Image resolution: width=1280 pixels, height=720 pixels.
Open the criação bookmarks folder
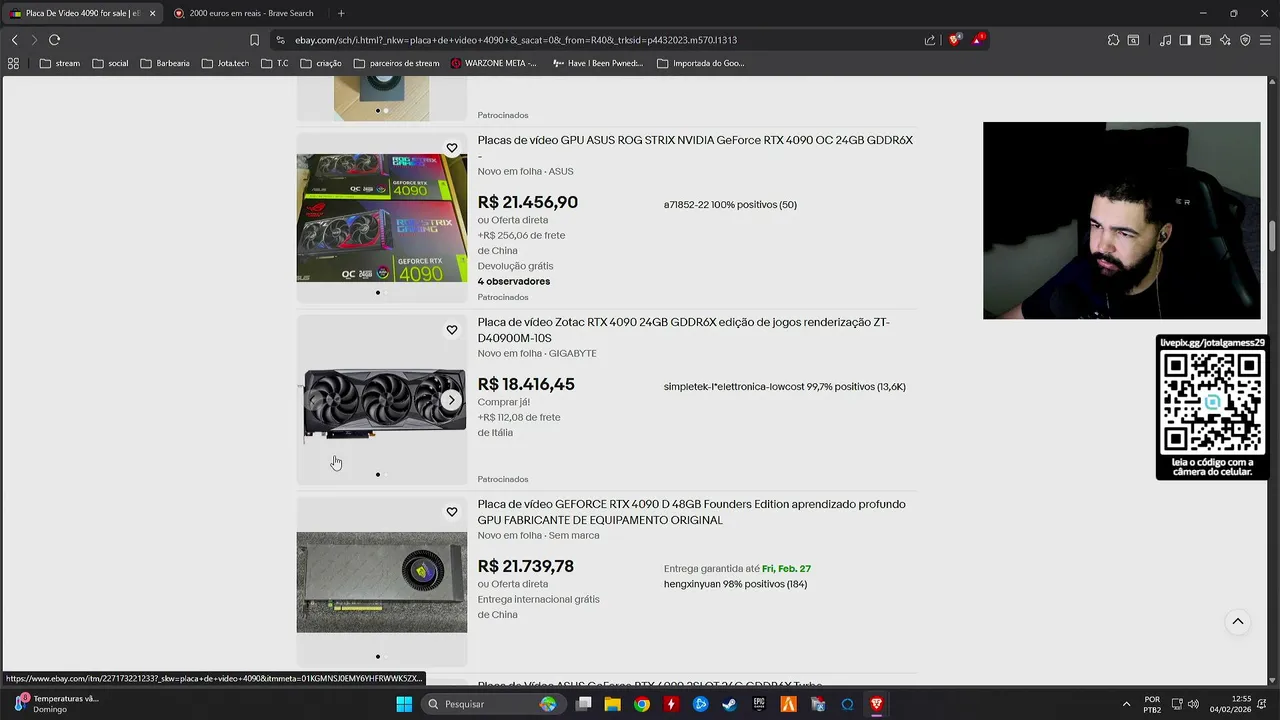[320, 63]
